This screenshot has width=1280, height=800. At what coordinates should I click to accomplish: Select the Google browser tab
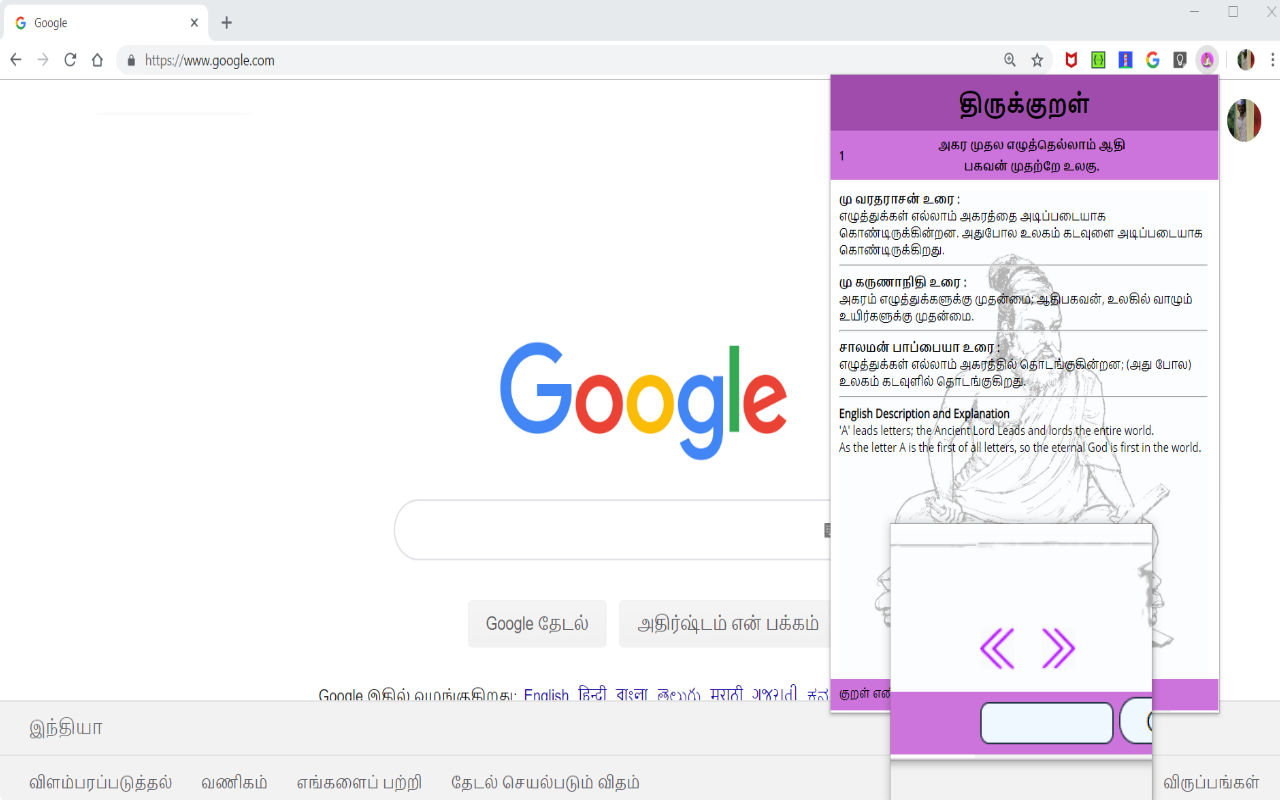pyautogui.click(x=108, y=23)
